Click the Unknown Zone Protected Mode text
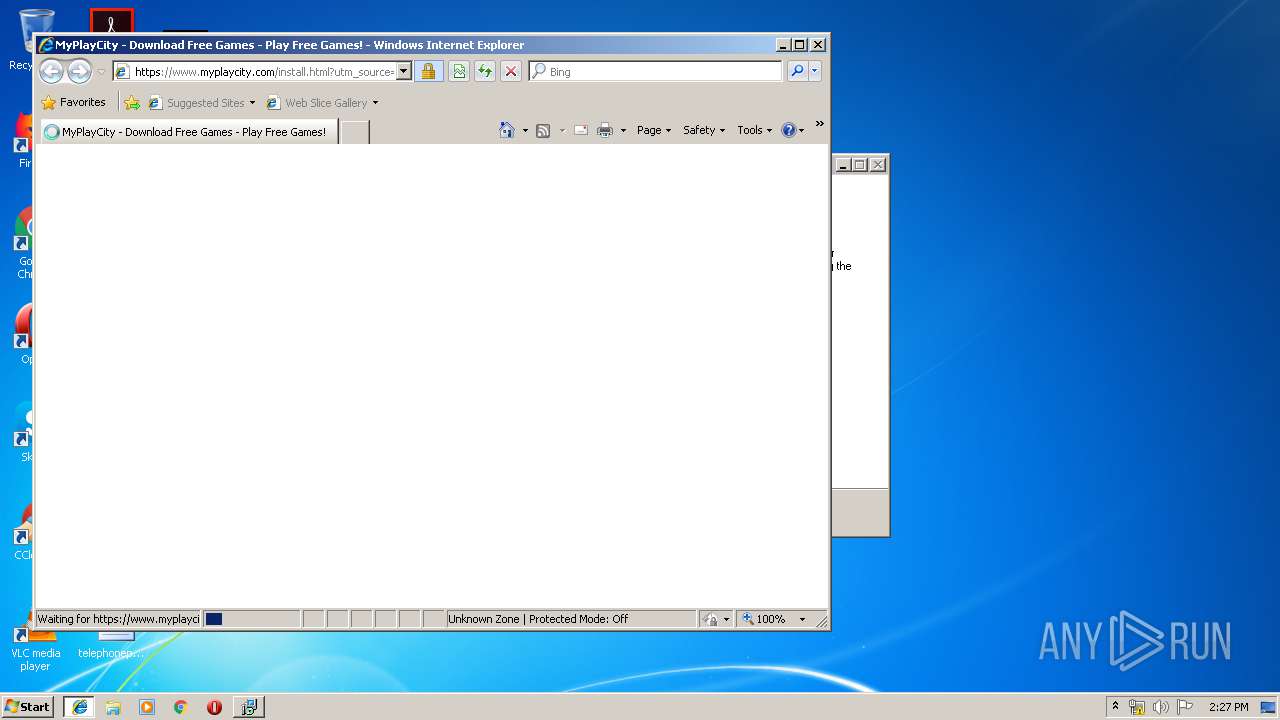The image size is (1280, 720). pos(538,619)
